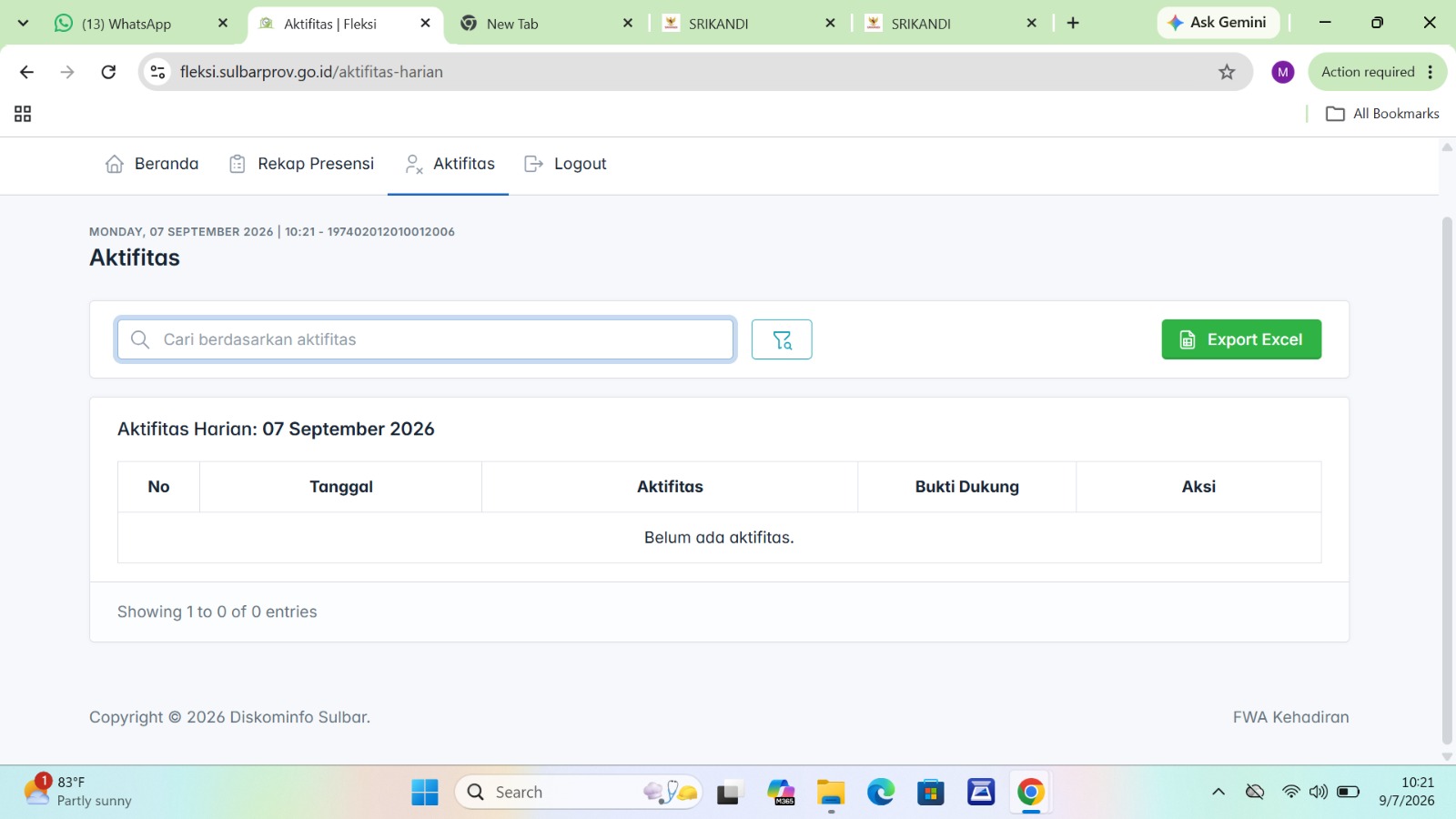Switch to the first SRIKANDI tab

[x=749, y=24]
